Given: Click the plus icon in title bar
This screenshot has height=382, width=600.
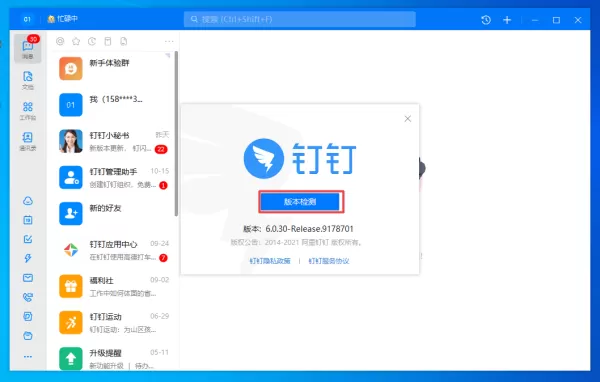Looking at the screenshot, I should point(507,20).
